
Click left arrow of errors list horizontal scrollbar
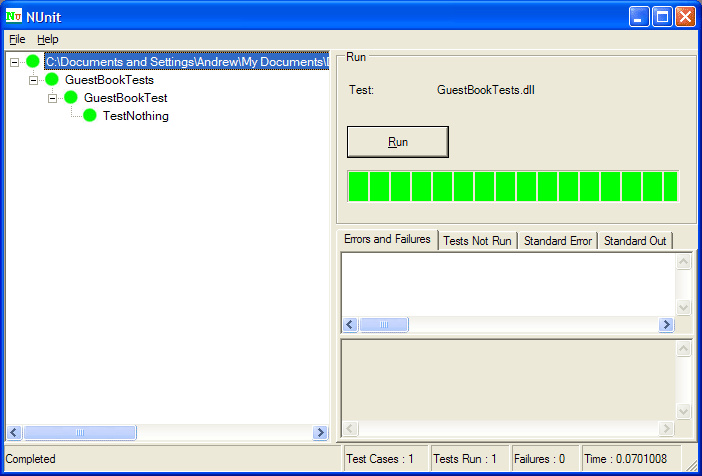(350, 324)
